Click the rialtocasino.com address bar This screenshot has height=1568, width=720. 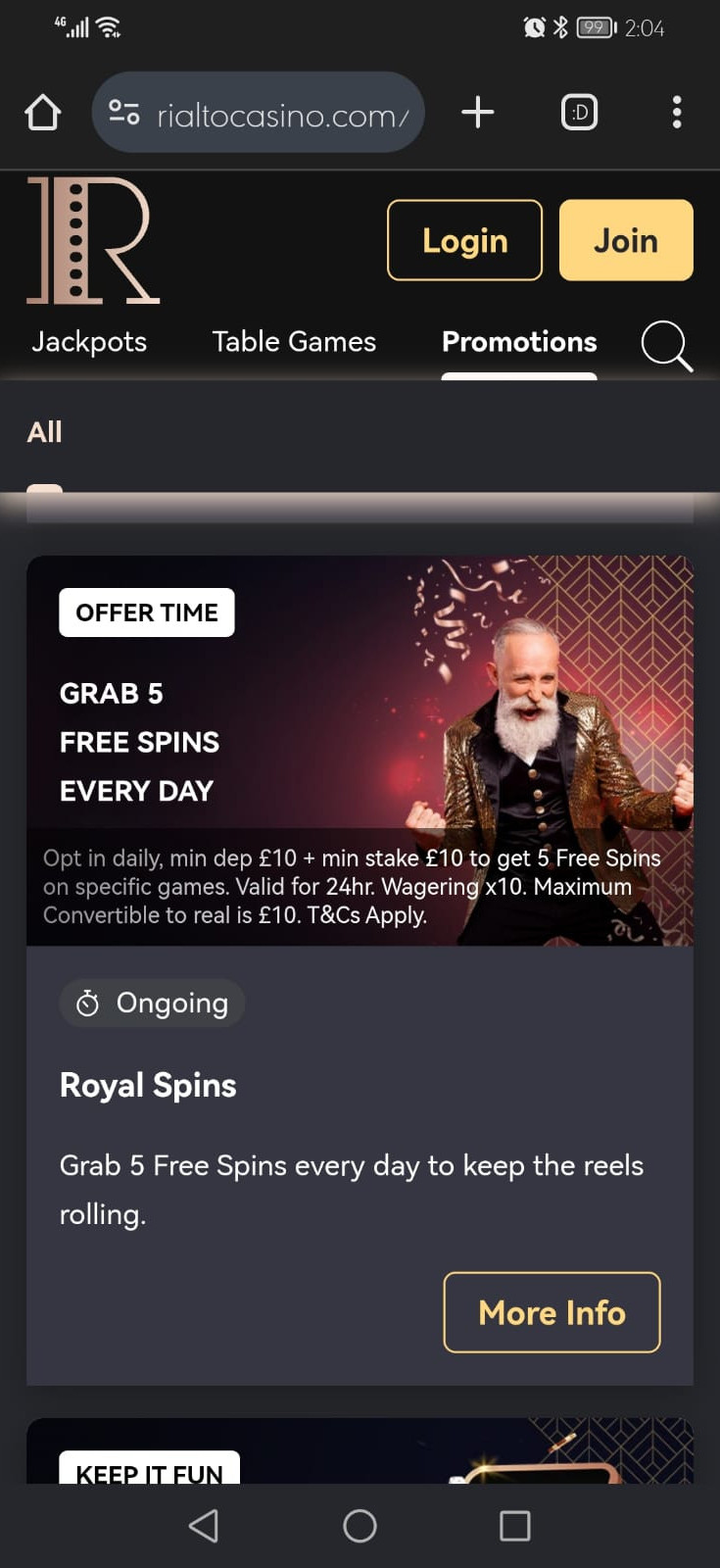258,113
